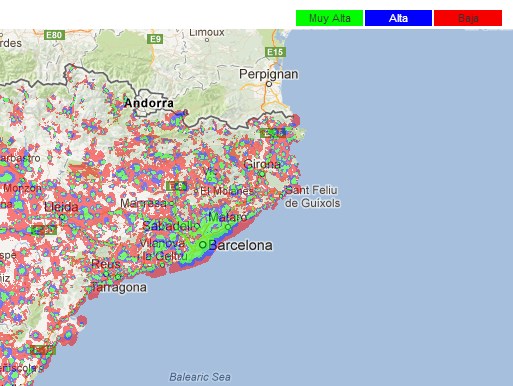The width and height of the screenshot is (513, 386).
Task: Click the Manresa town label
Action: tap(143, 203)
